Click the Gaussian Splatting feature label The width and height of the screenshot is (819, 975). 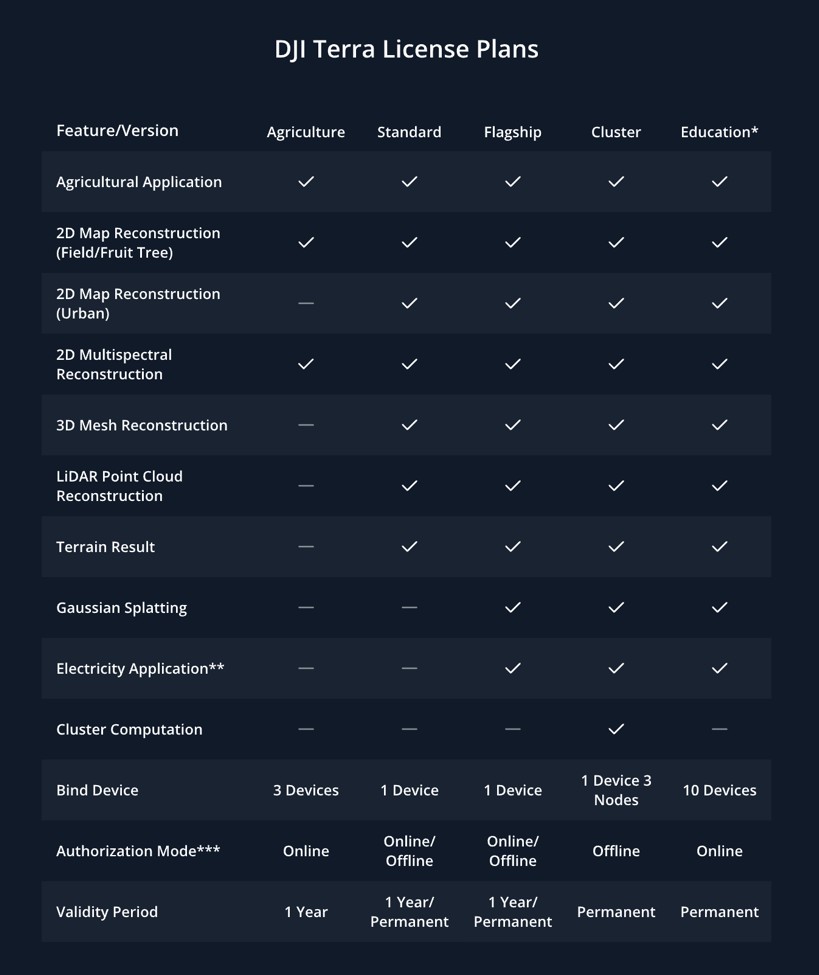click(x=122, y=608)
